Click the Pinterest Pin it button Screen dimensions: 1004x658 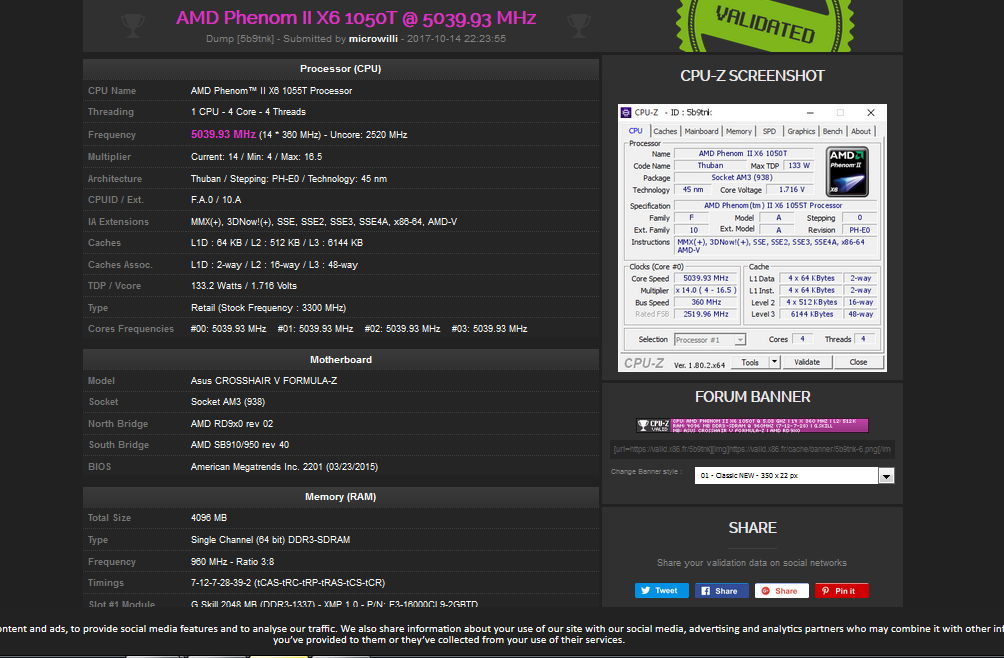[x=841, y=591]
